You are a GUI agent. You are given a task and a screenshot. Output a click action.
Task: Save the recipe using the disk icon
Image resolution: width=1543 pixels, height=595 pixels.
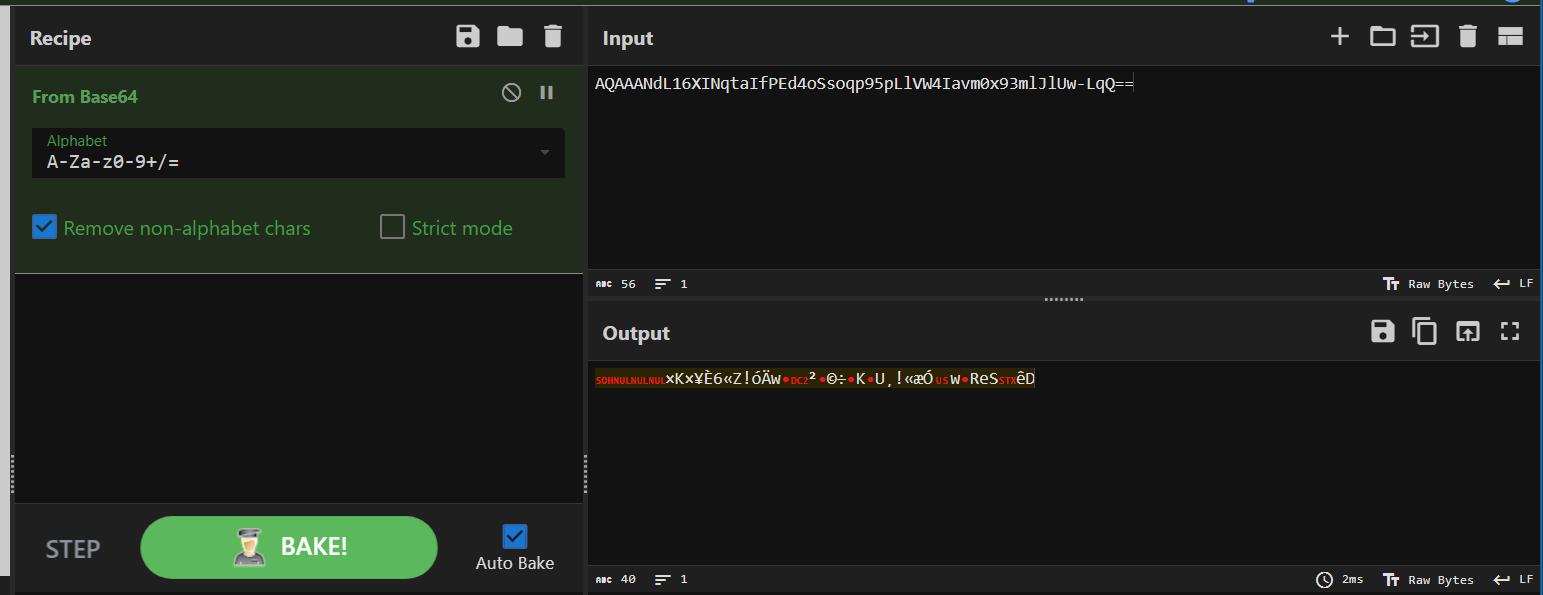point(467,37)
